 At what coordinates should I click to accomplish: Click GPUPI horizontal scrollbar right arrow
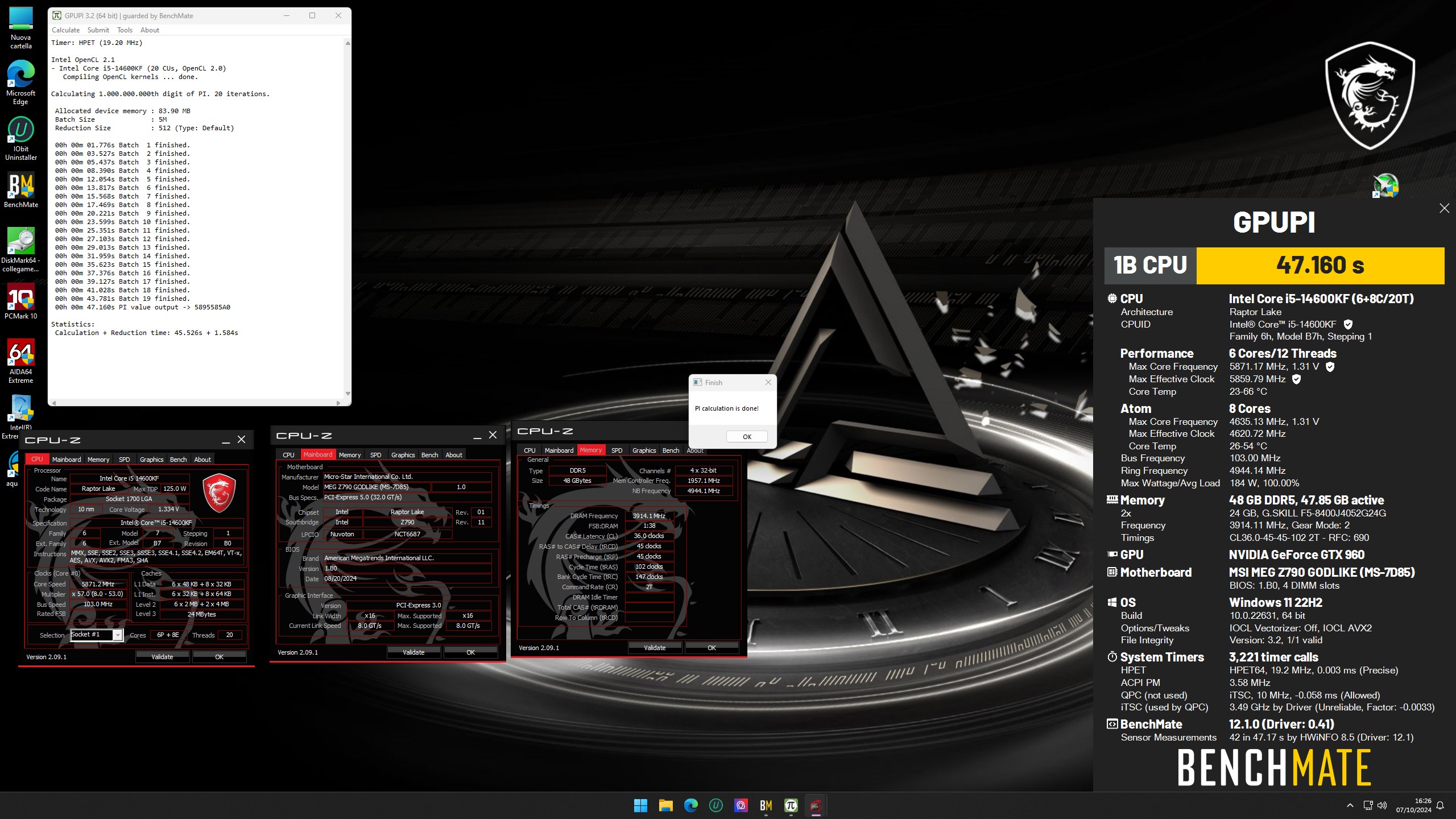(338, 403)
